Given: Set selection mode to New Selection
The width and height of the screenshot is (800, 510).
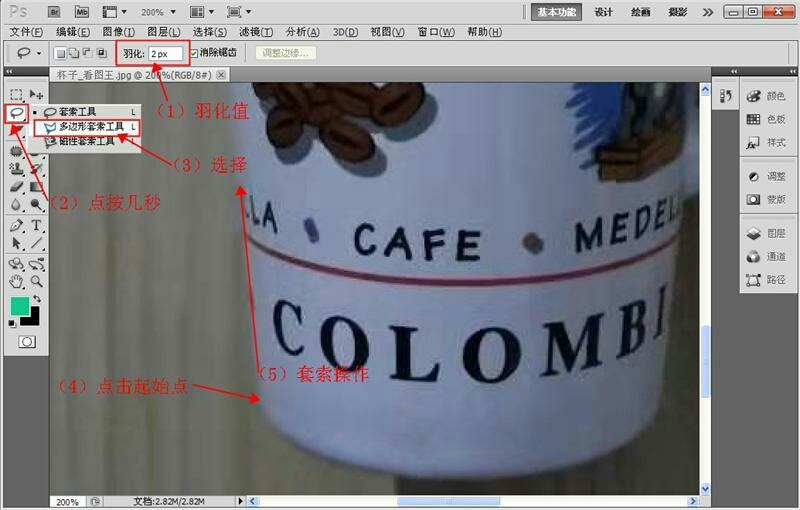Looking at the screenshot, I should [60, 53].
